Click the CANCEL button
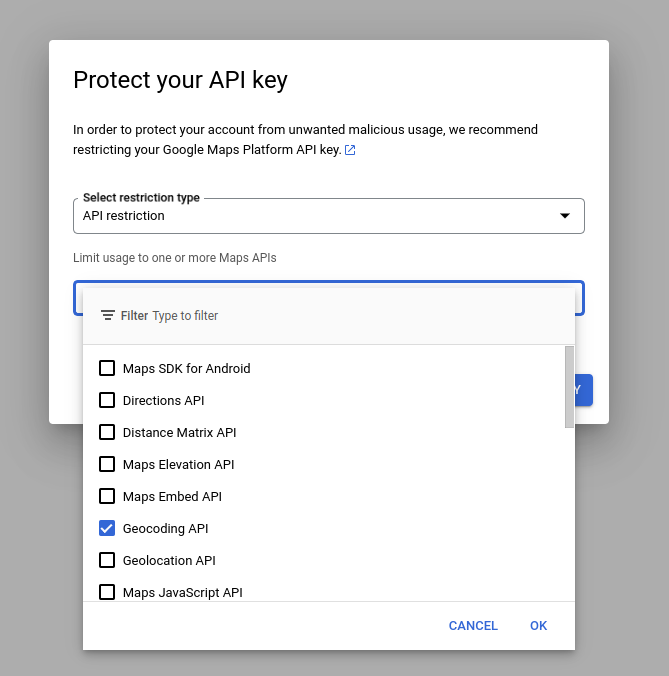 point(473,626)
